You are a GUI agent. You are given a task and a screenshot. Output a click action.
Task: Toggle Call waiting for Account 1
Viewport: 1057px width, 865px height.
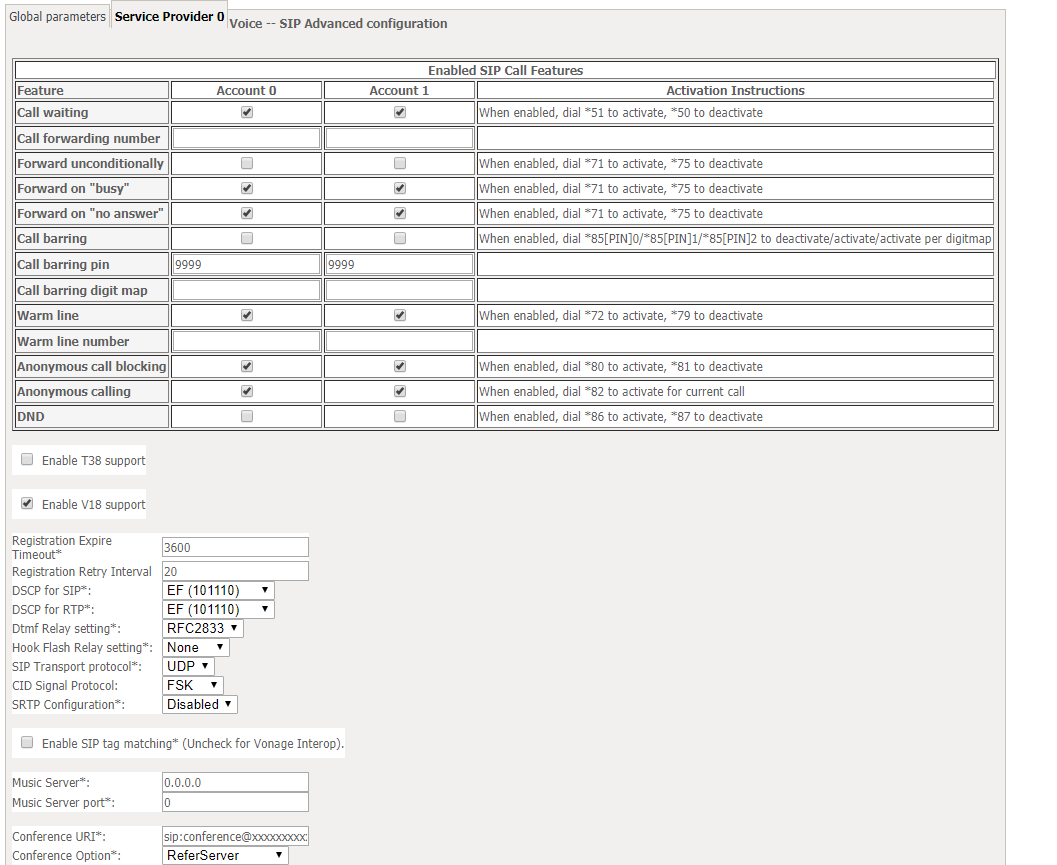click(x=400, y=112)
